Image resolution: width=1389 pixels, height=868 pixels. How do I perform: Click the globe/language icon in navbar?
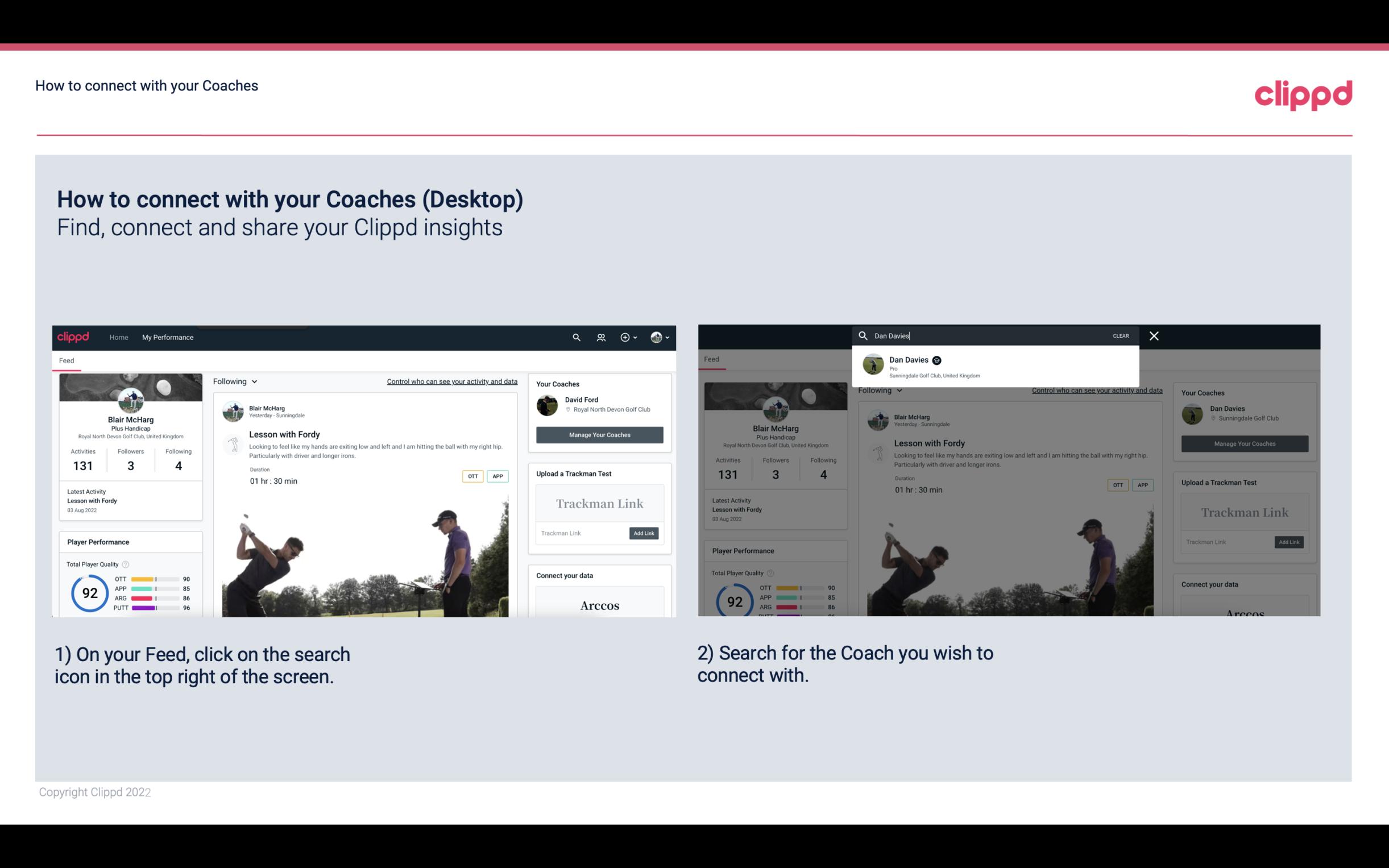tap(656, 337)
